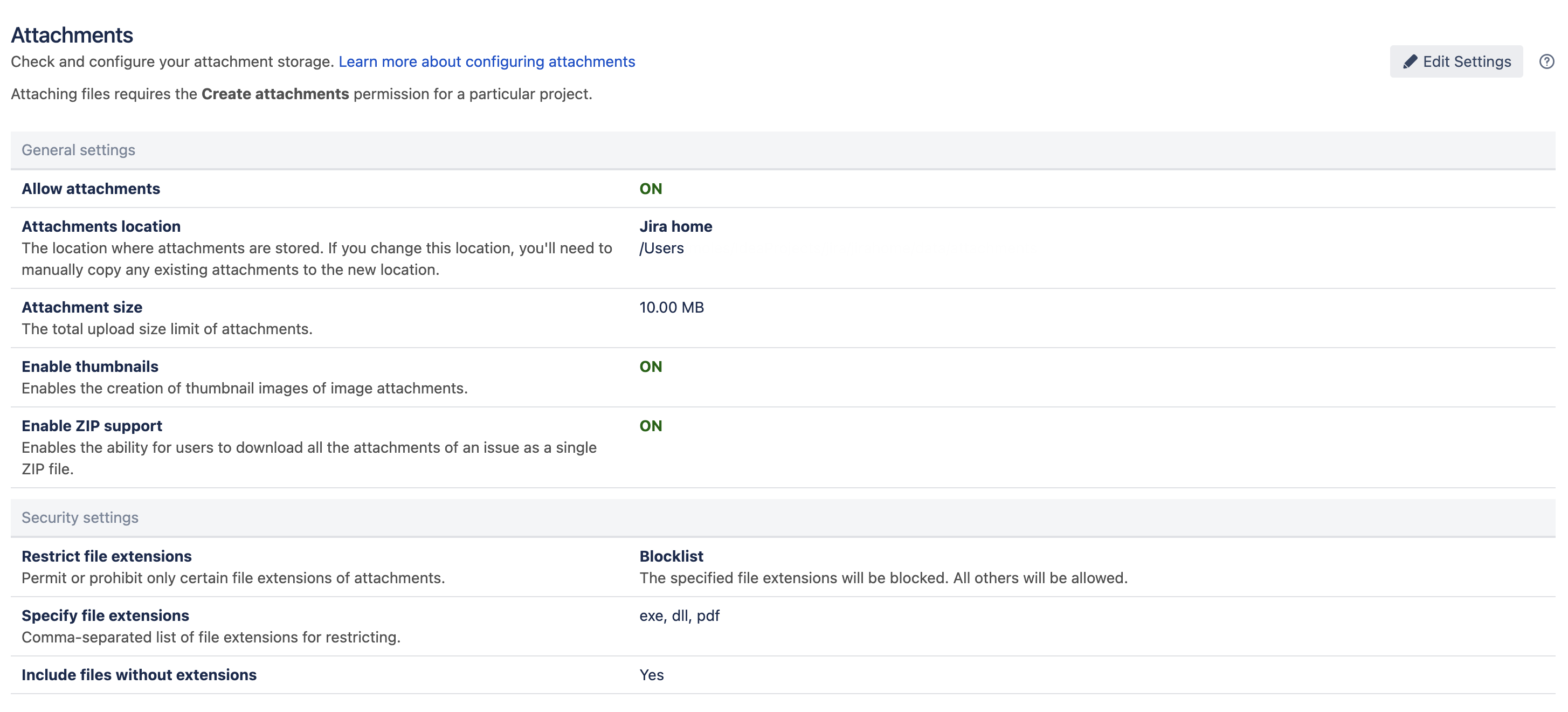Click the Jira home location value
The width and height of the screenshot is (1568, 712).
675,226
